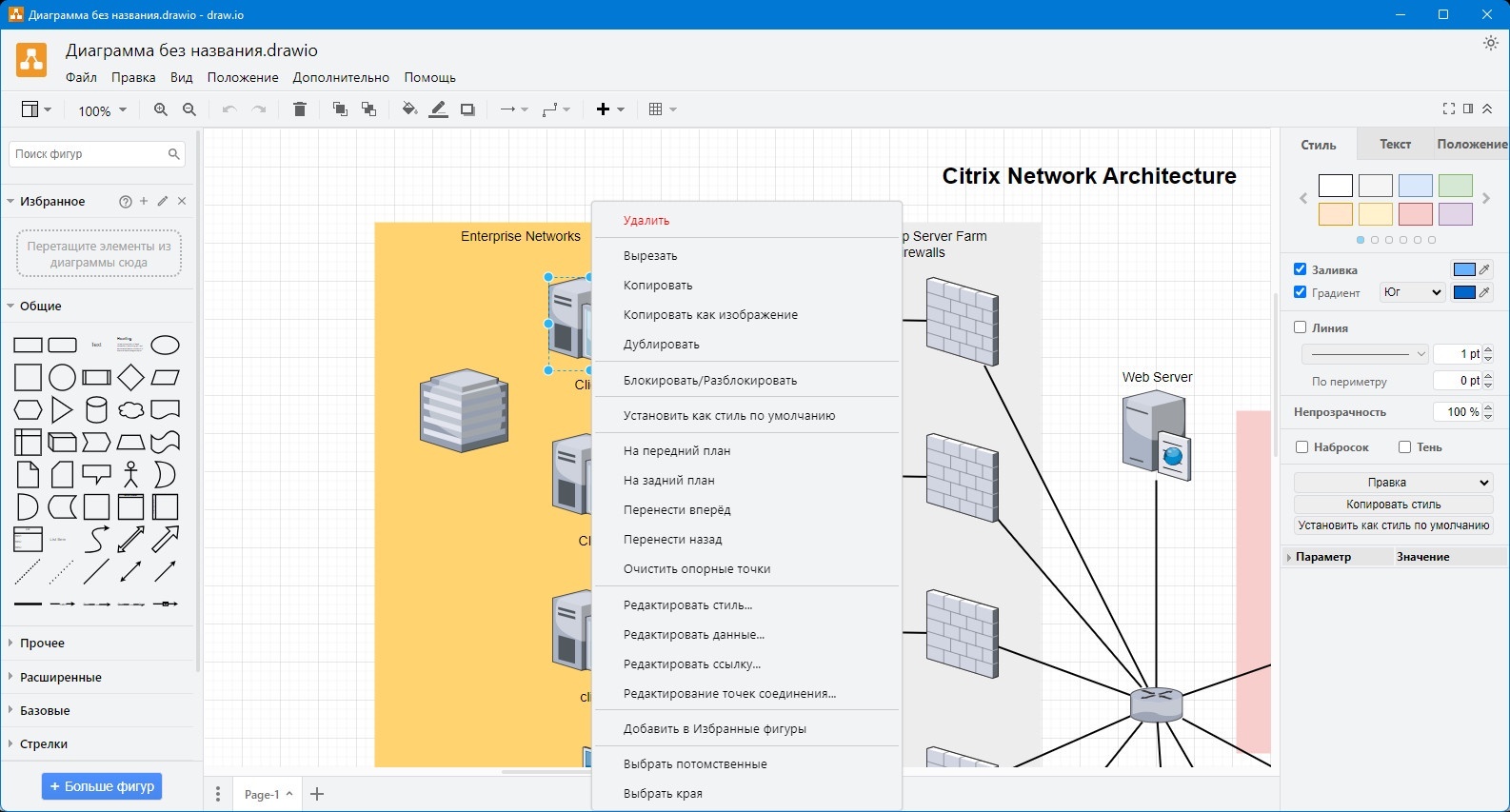Click the Больше фигур button
The image size is (1510, 812).
(x=102, y=786)
